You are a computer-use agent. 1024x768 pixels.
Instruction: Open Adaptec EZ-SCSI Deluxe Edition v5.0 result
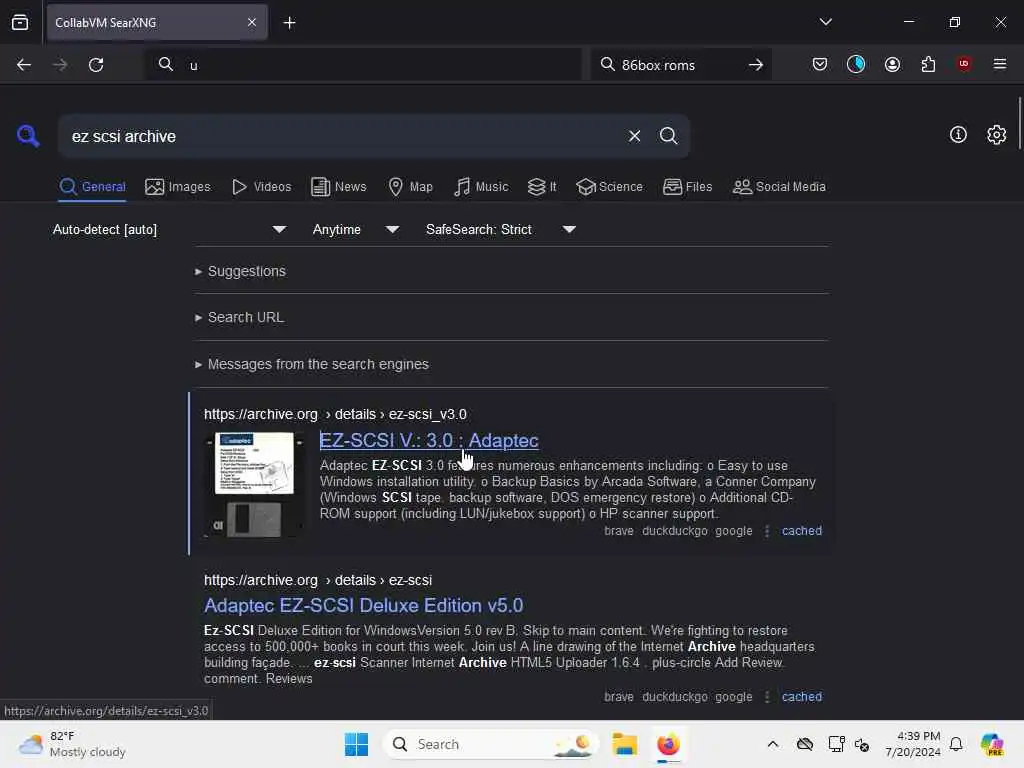coord(363,605)
